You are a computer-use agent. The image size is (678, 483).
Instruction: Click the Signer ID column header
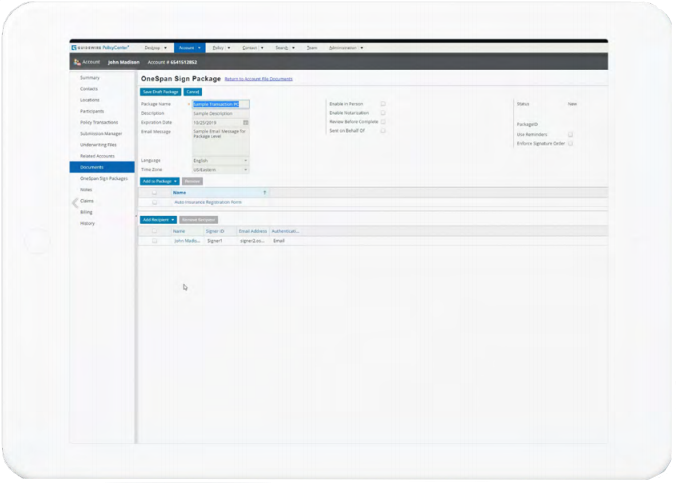[x=215, y=231]
